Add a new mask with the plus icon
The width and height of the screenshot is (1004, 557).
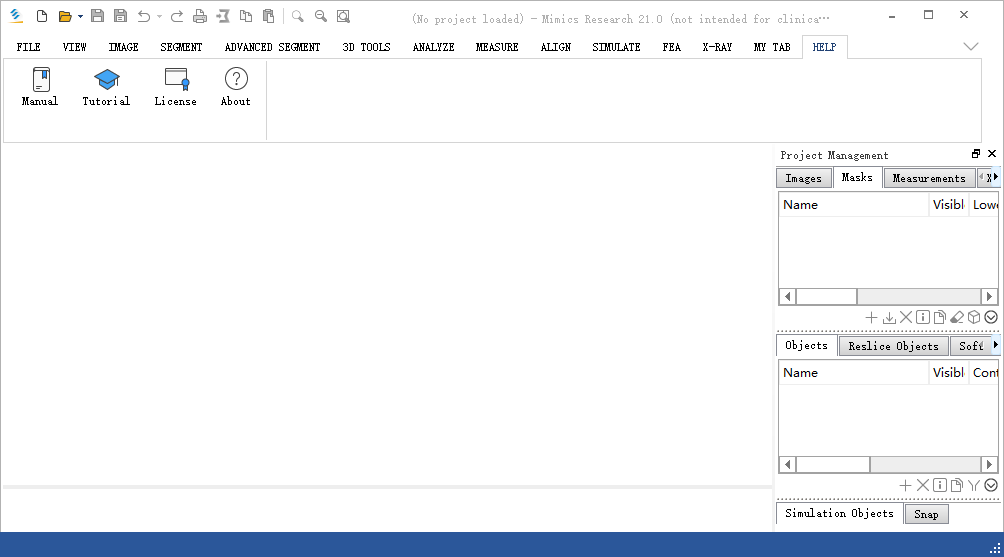click(x=871, y=318)
